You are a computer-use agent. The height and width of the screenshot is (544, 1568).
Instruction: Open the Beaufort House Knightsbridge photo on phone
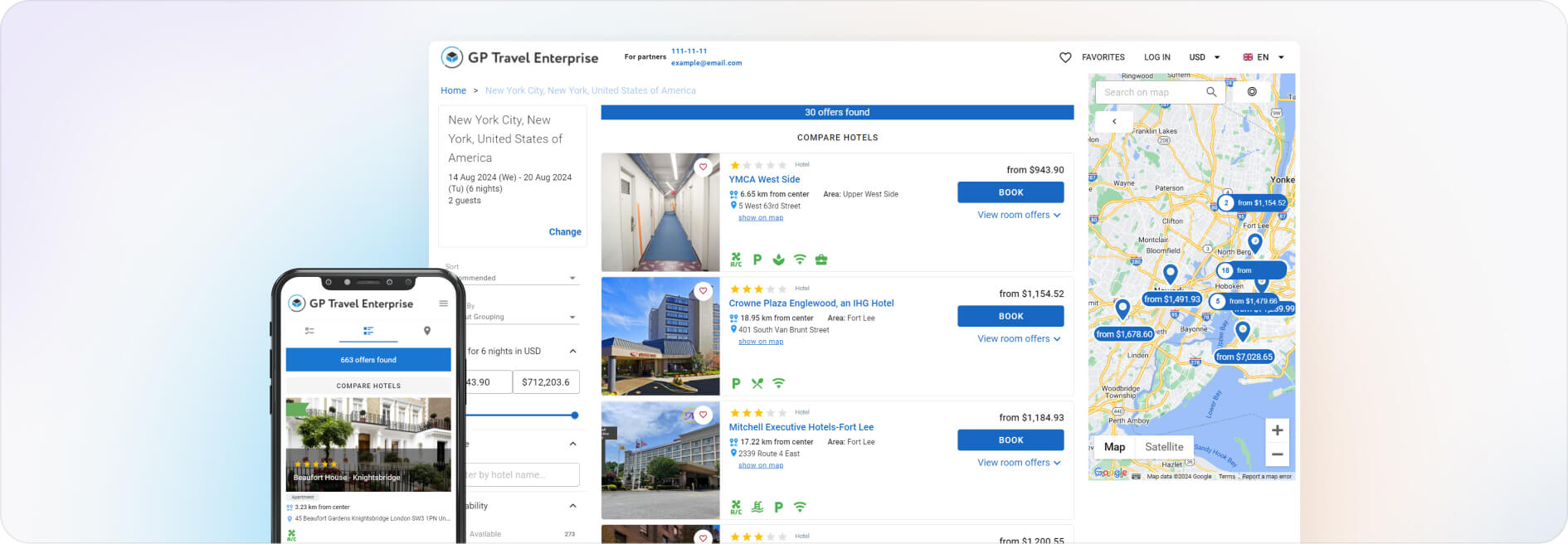coord(368,444)
